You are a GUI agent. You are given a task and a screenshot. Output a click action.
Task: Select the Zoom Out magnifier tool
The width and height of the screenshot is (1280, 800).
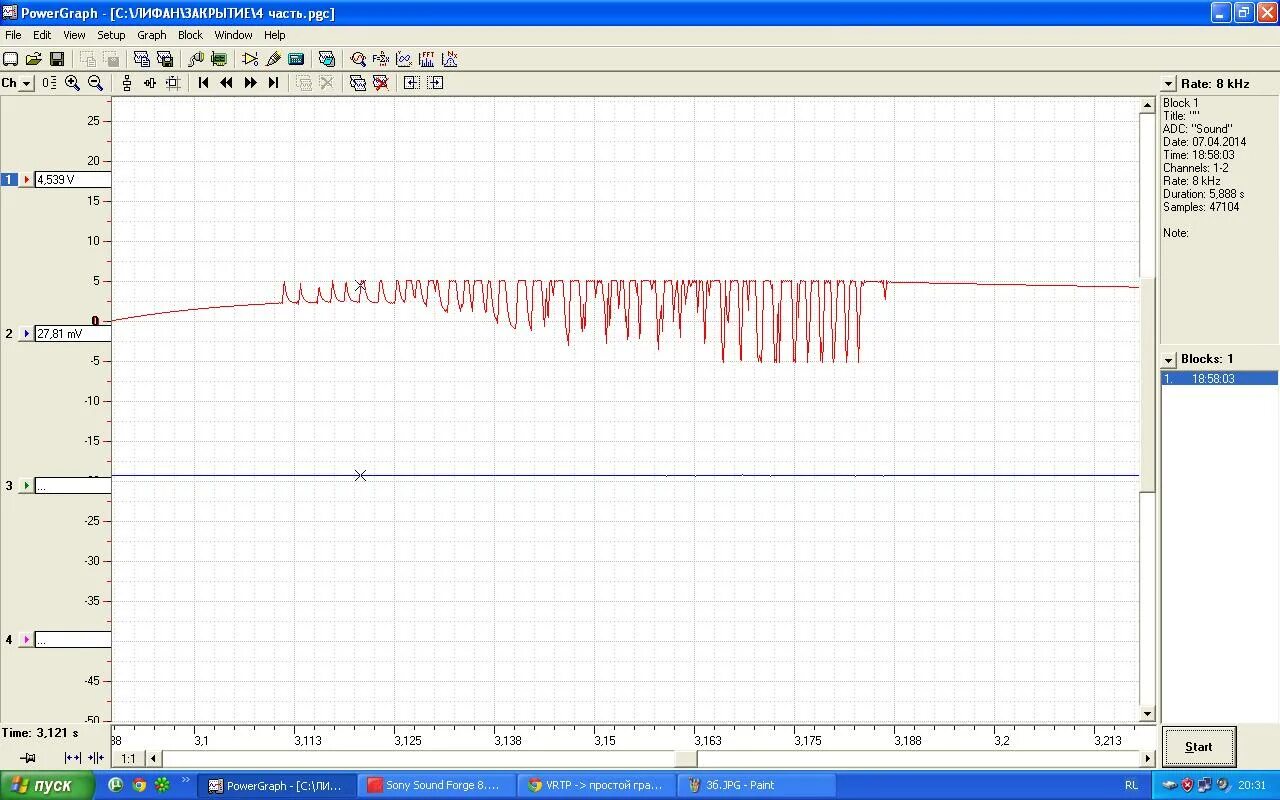(x=95, y=82)
